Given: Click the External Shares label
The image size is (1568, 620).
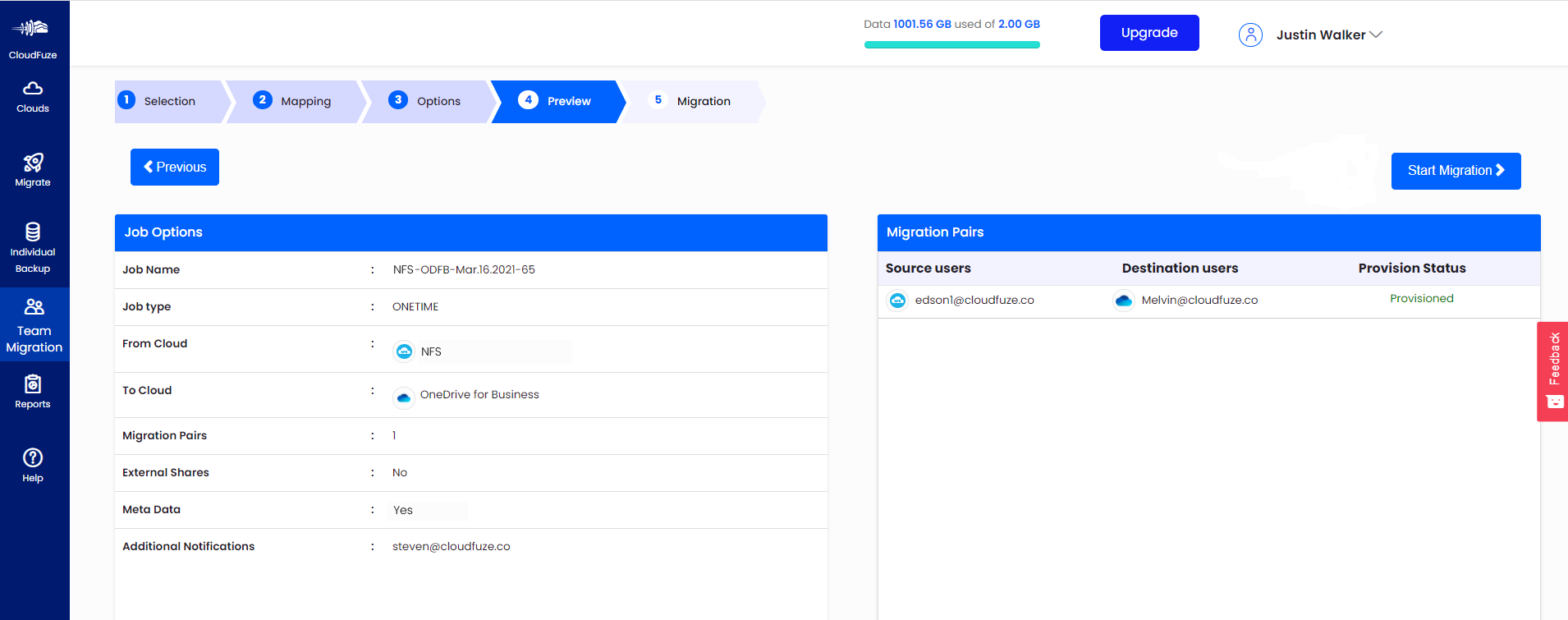Looking at the screenshot, I should (165, 472).
